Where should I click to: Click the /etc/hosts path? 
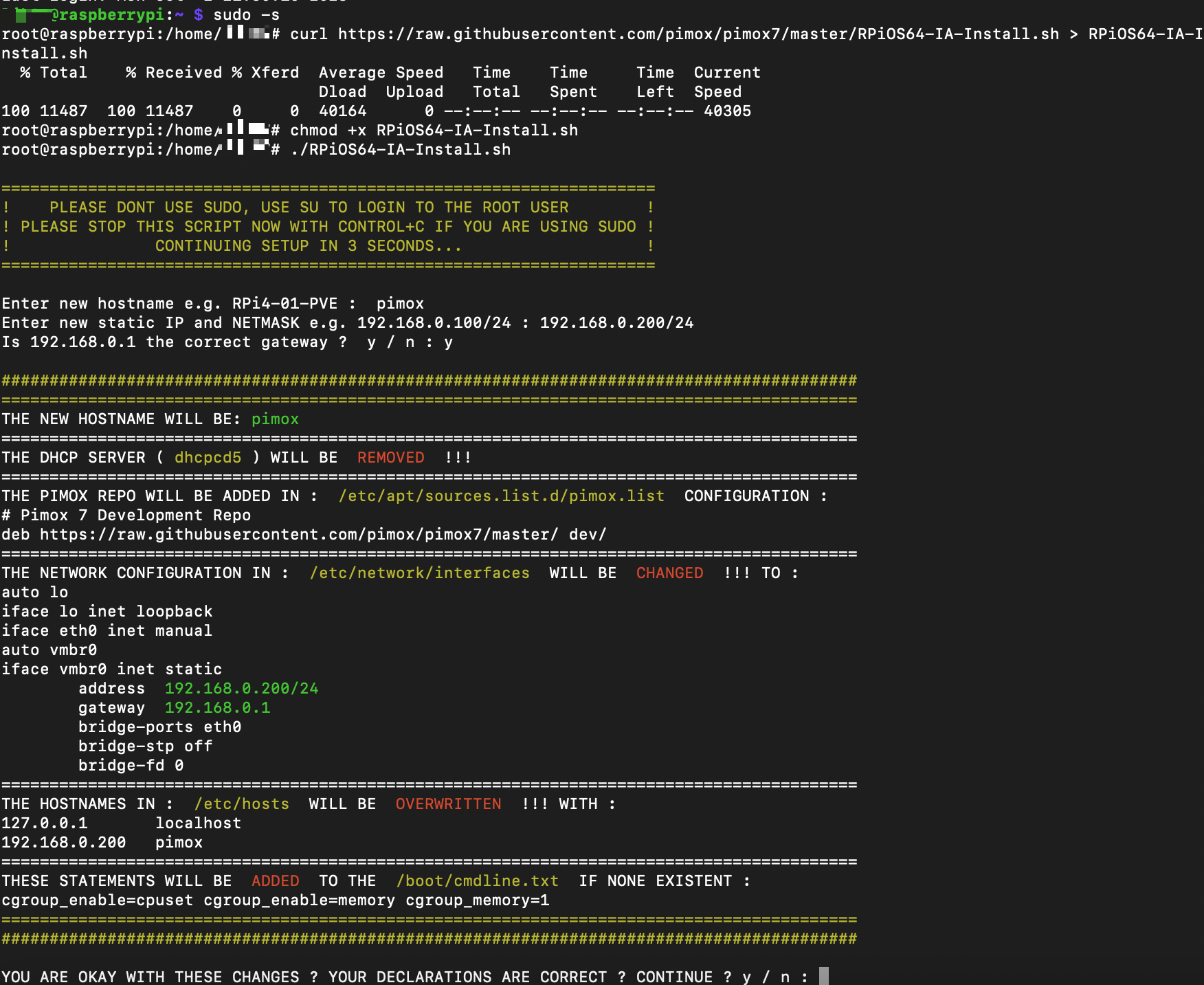[x=241, y=804]
